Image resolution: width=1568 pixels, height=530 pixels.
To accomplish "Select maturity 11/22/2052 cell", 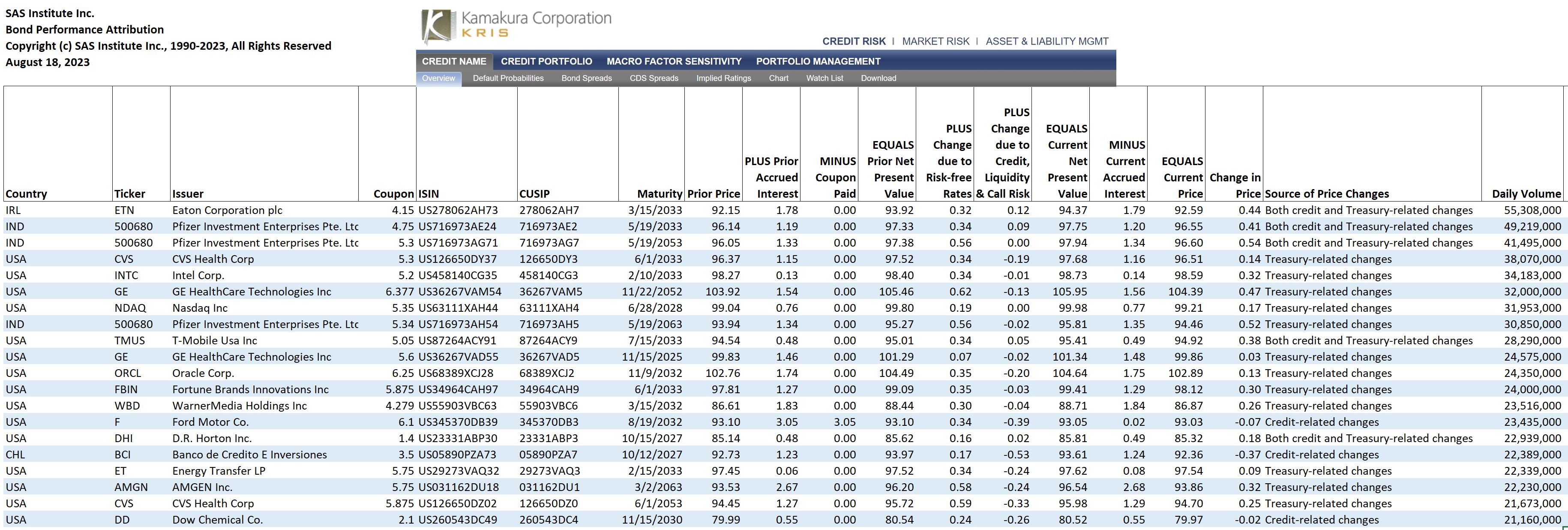I will [652, 292].
